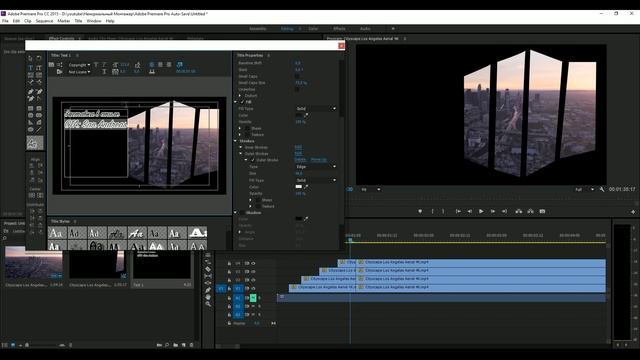
Task: Select the Titler Pen tool
Action: pyautogui.click(x=31, y=91)
